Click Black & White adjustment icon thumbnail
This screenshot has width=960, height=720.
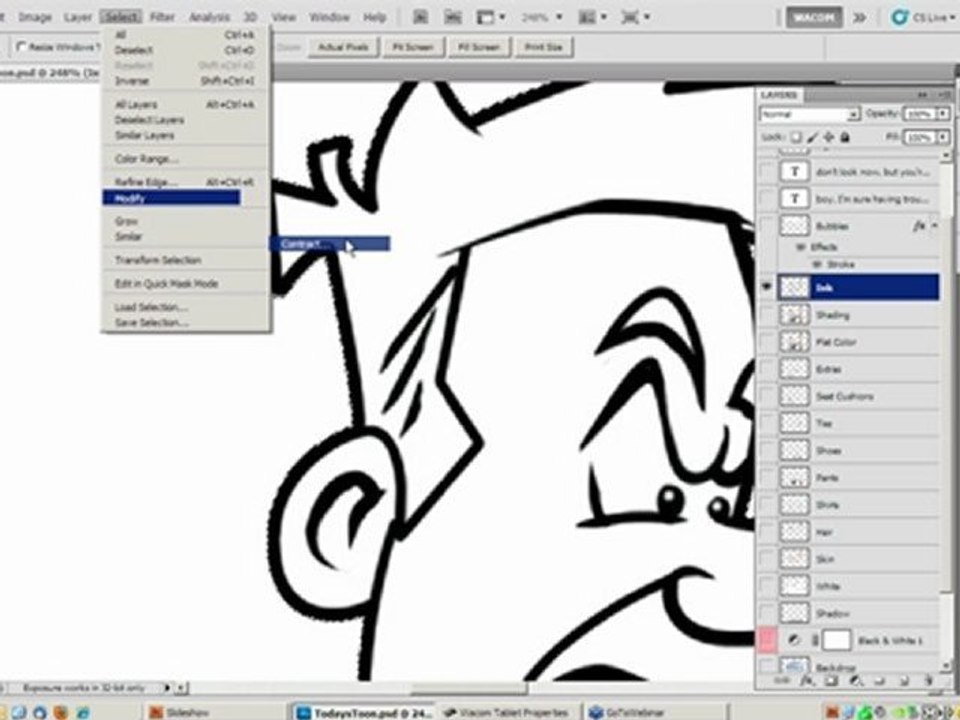coord(794,640)
